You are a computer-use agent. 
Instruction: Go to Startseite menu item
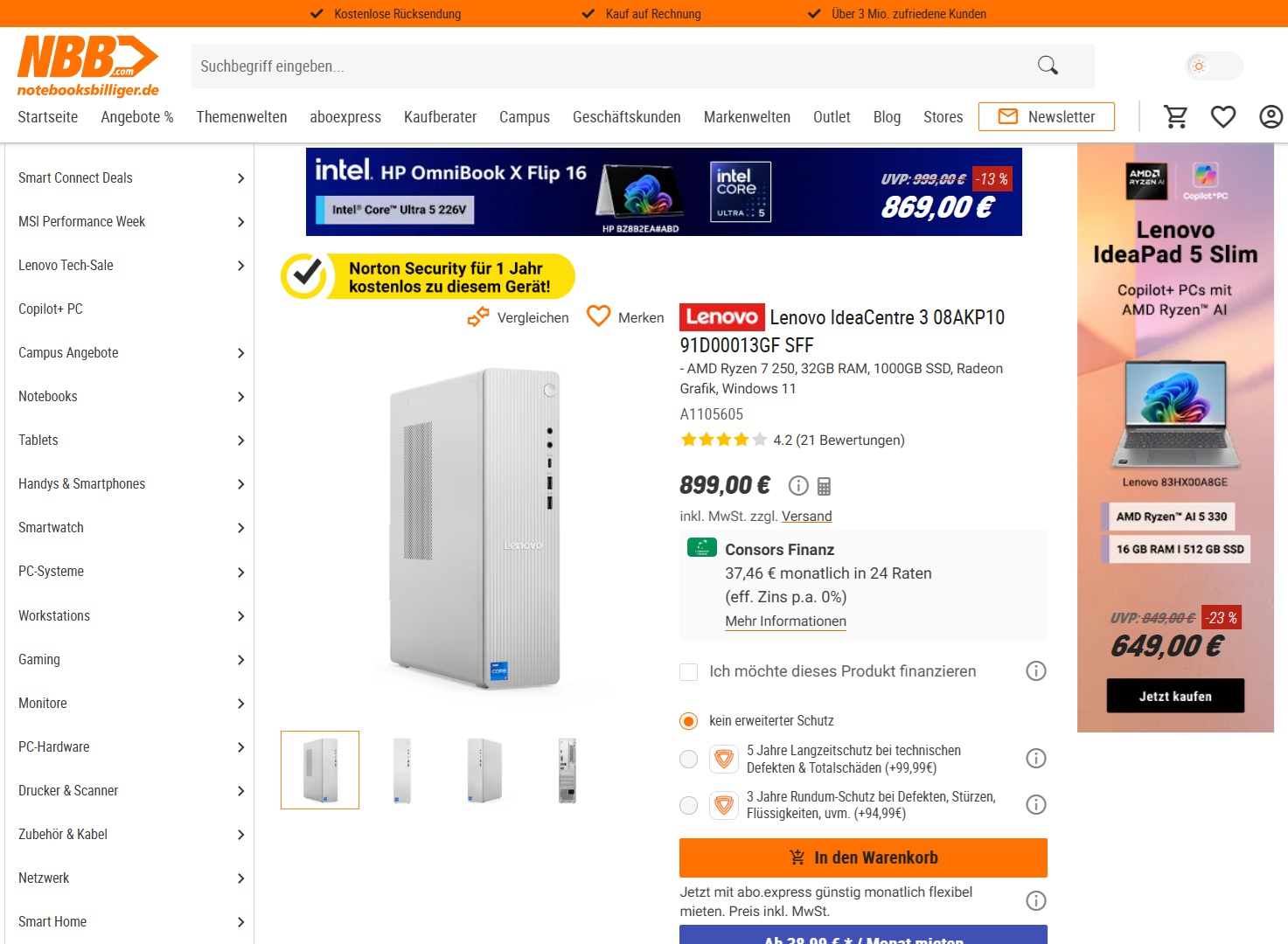pos(48,117)
